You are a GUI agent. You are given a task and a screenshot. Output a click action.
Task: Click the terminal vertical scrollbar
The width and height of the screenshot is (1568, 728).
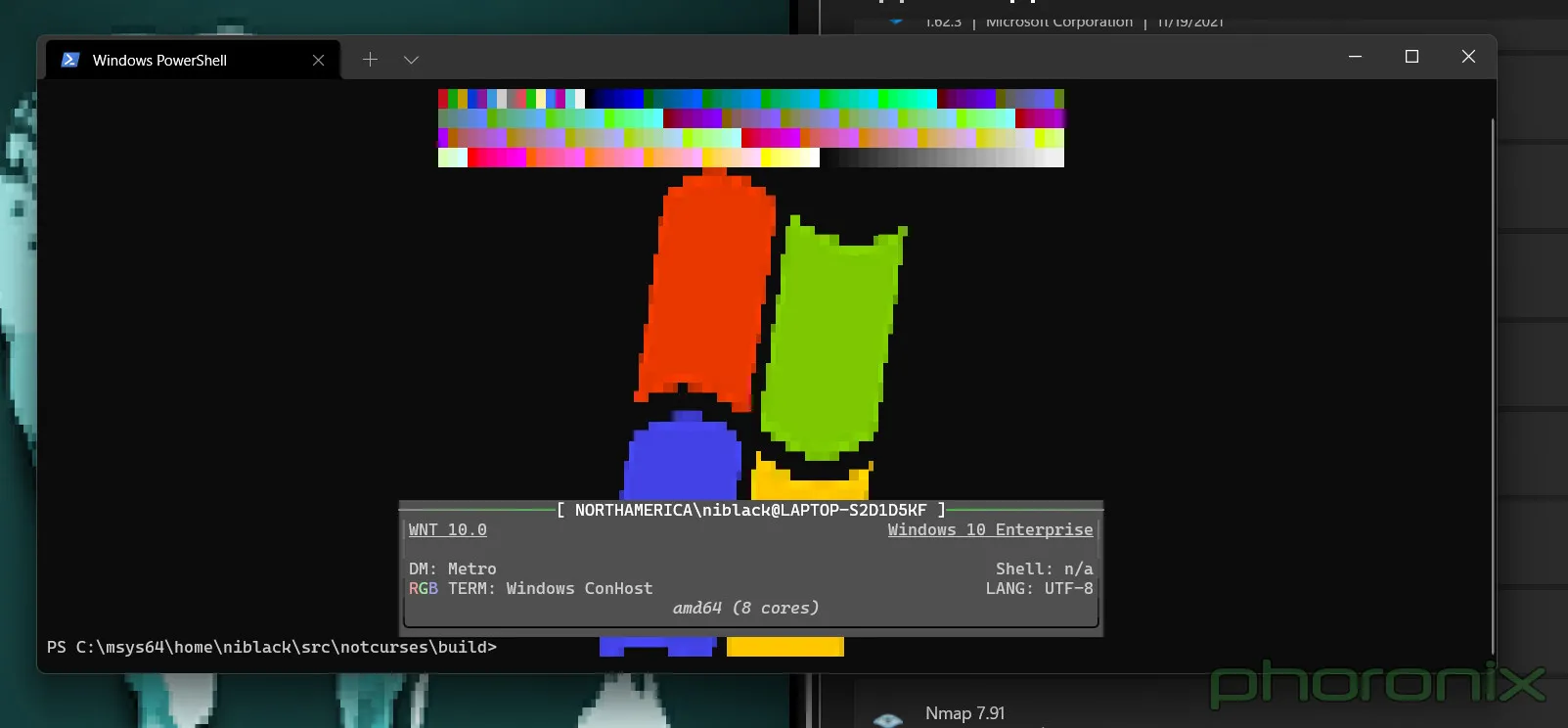tap(1493, 387)
